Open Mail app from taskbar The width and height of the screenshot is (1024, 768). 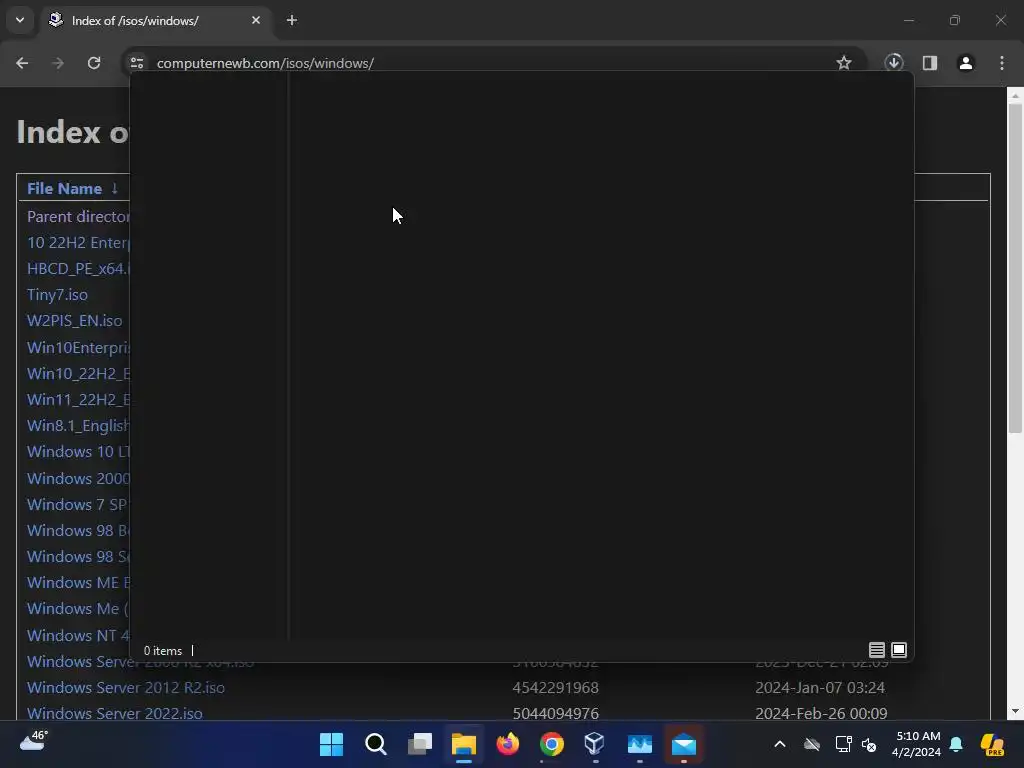point(684,744)
